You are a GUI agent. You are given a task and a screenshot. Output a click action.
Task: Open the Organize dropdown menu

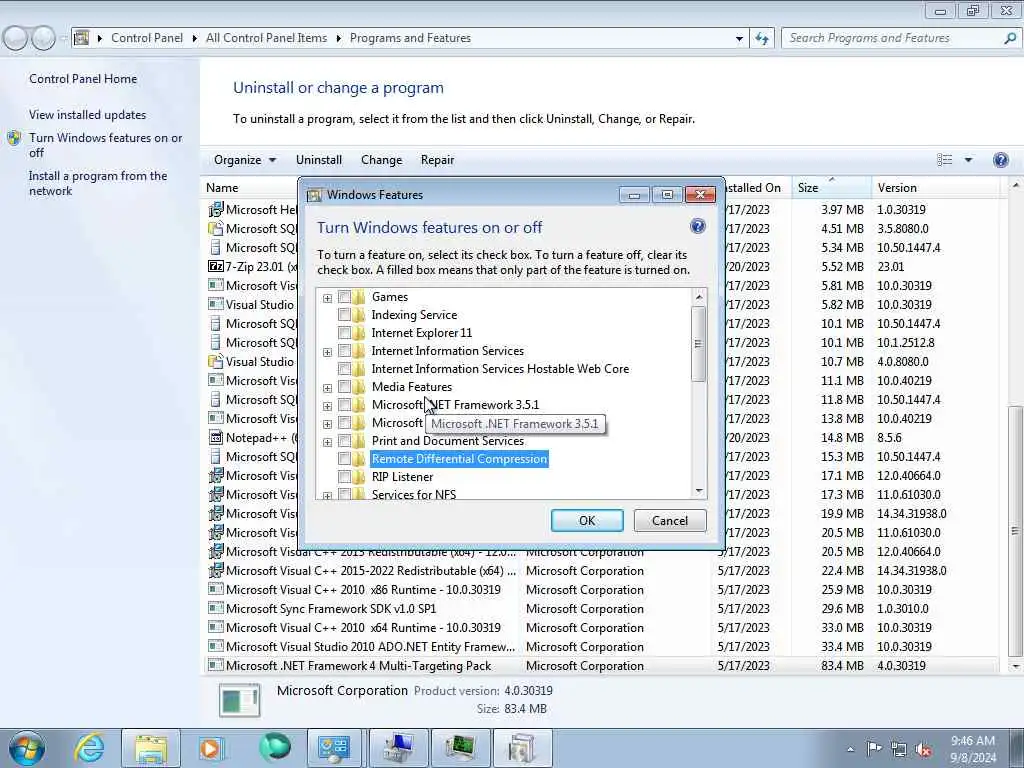click(245, 160)
